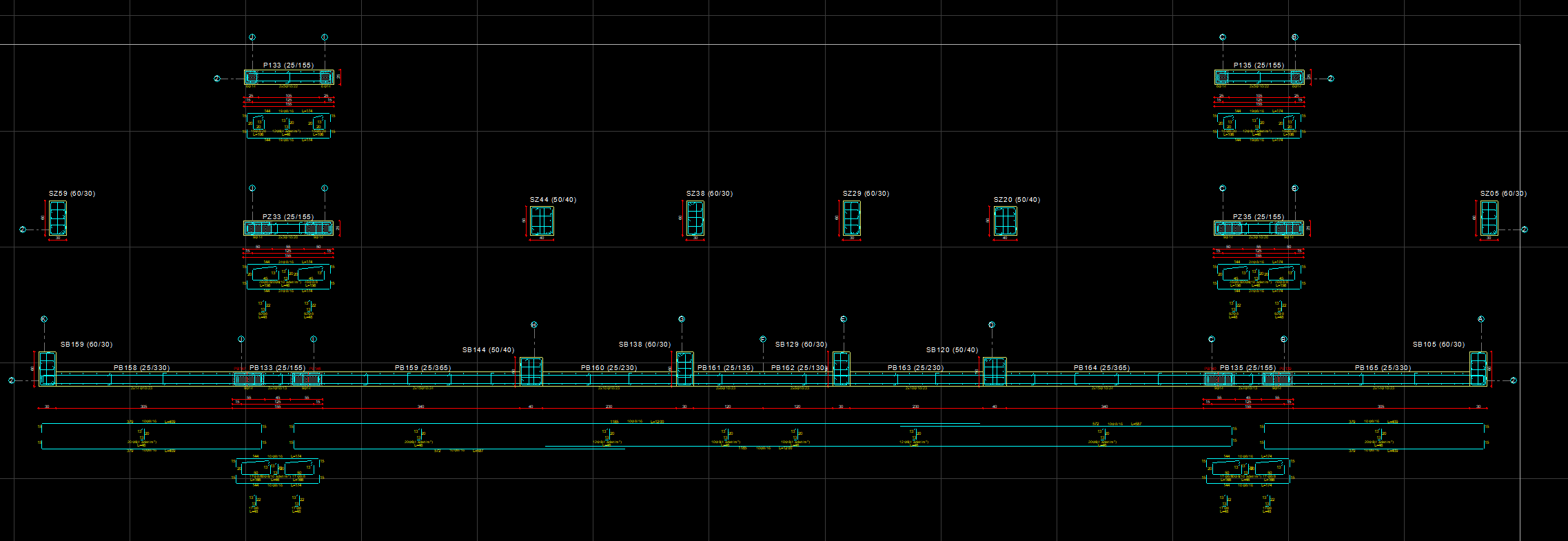Viewport: 1568px width, 541px height.
Task: Click the PB160 (25/230) wall label
Action: point(609,368)
